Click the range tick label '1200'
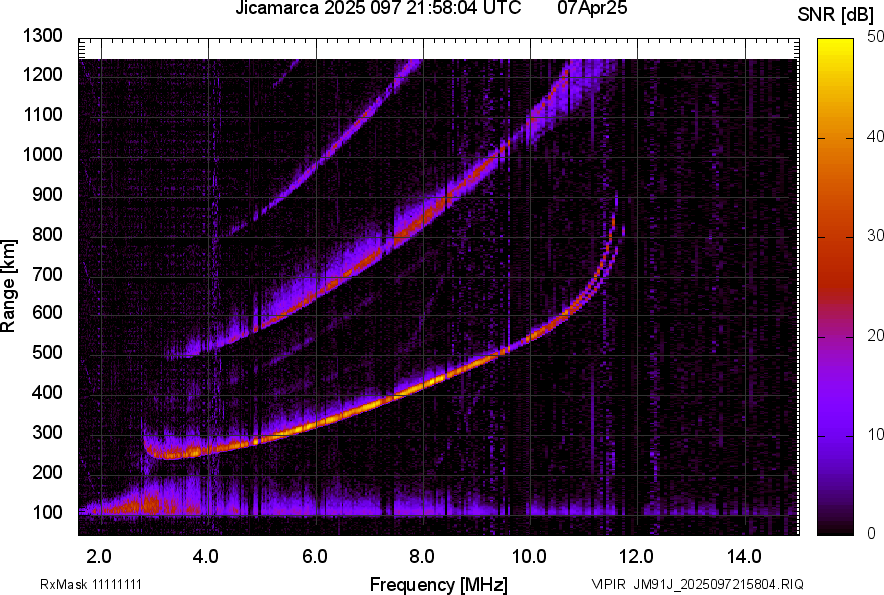The image size is (884, 595). tap(42, 74)
